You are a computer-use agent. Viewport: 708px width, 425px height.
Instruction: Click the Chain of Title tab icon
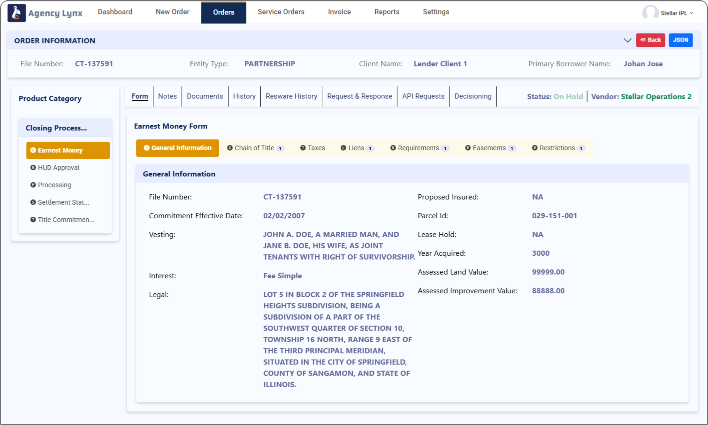point(230,148)
